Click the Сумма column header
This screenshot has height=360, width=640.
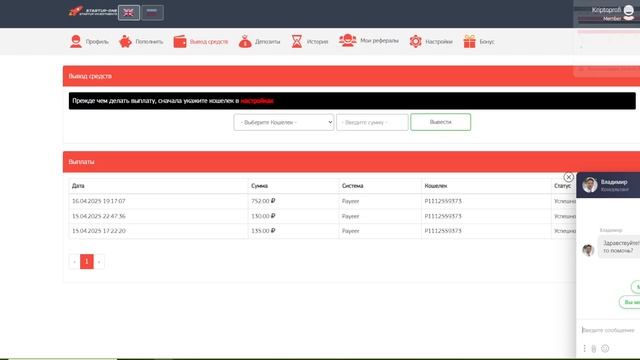tap(259, 186)
